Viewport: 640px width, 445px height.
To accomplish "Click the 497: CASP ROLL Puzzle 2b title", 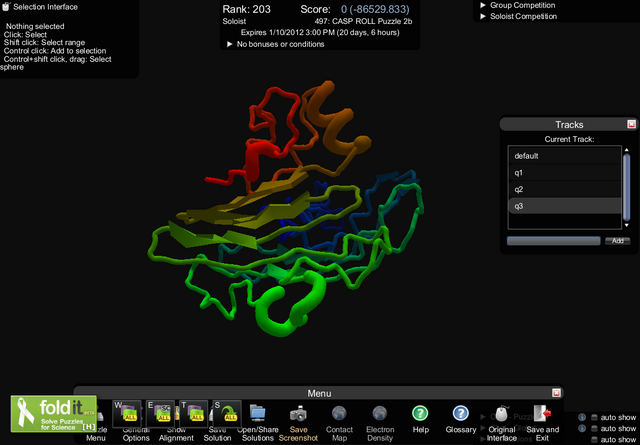I will 363,21.
